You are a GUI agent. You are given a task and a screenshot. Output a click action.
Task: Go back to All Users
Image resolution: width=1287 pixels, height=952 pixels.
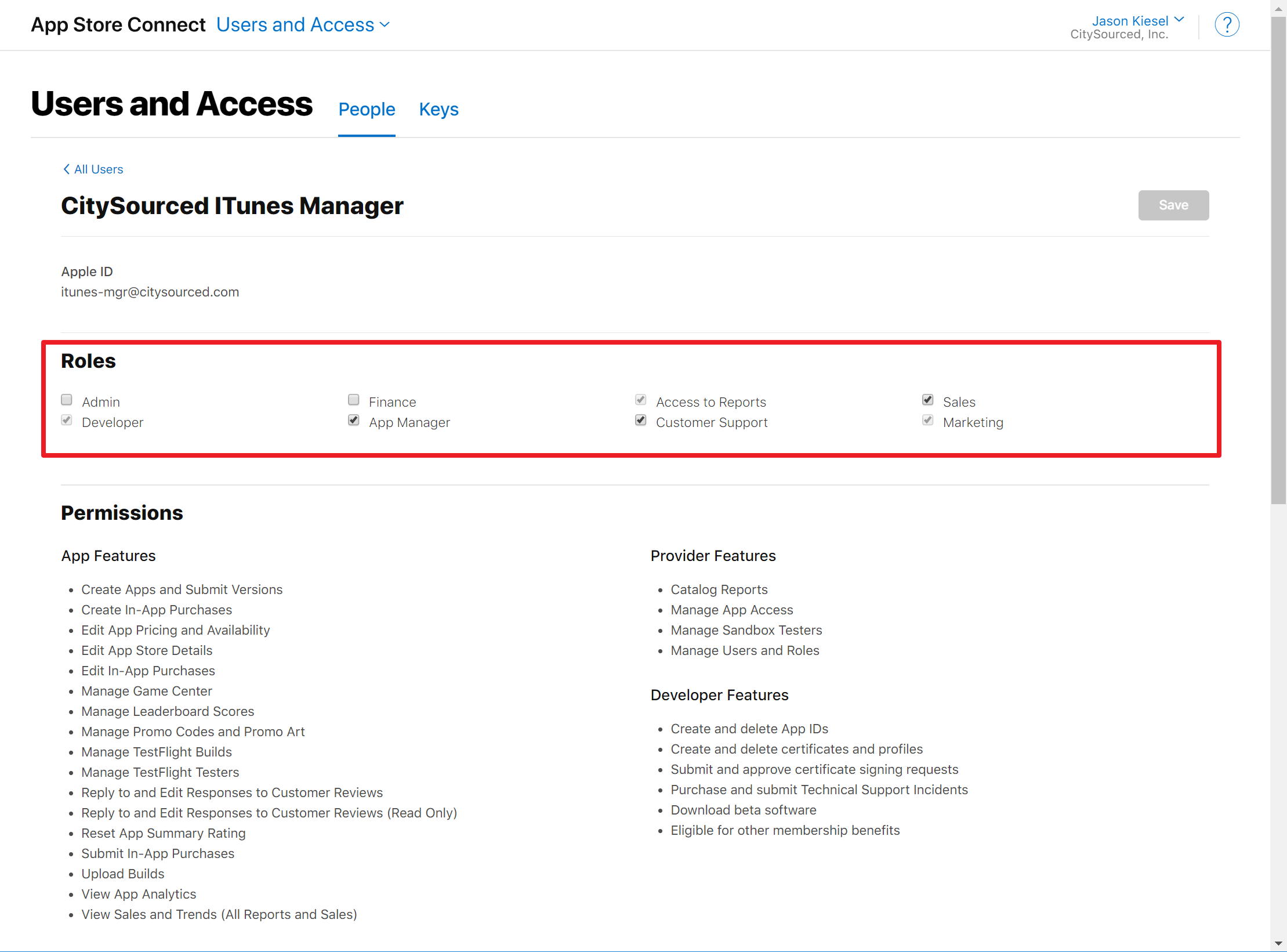tap(93, 169)
